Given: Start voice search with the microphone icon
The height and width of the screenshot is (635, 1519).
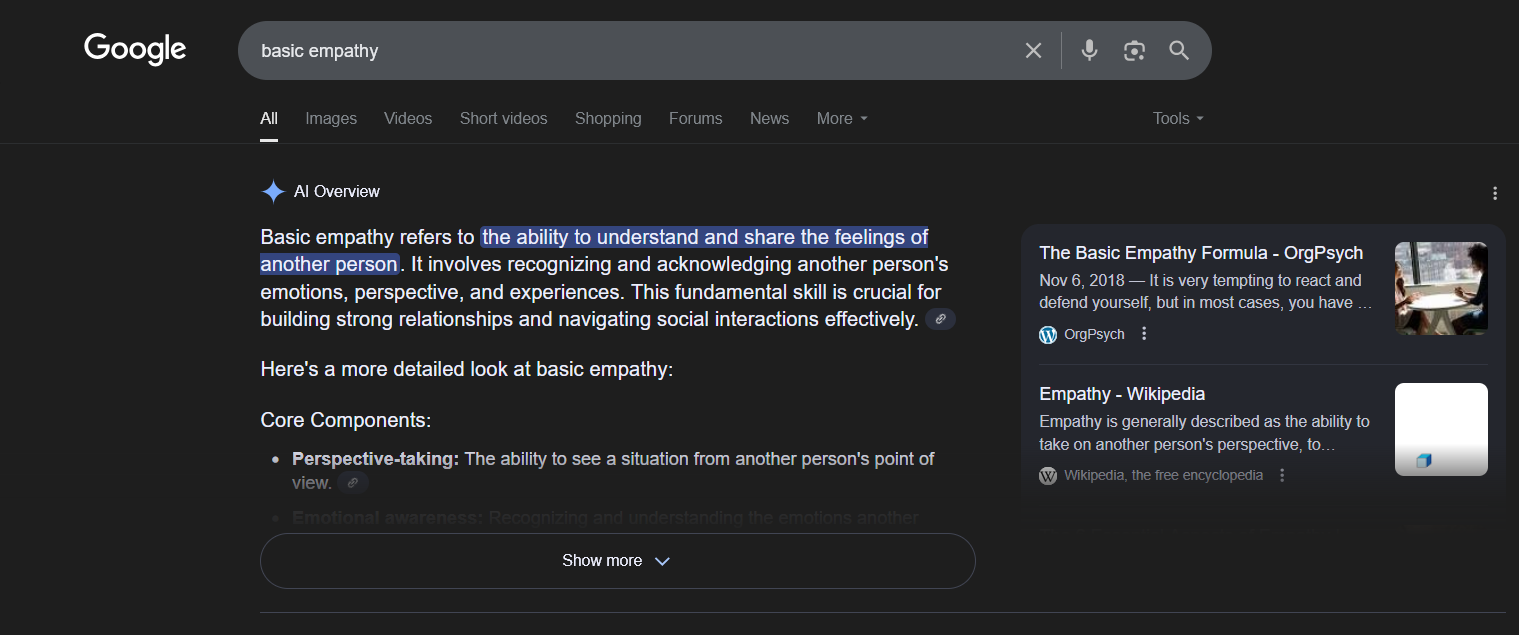Looking at the screenshot, I should tap(1089, 50).
